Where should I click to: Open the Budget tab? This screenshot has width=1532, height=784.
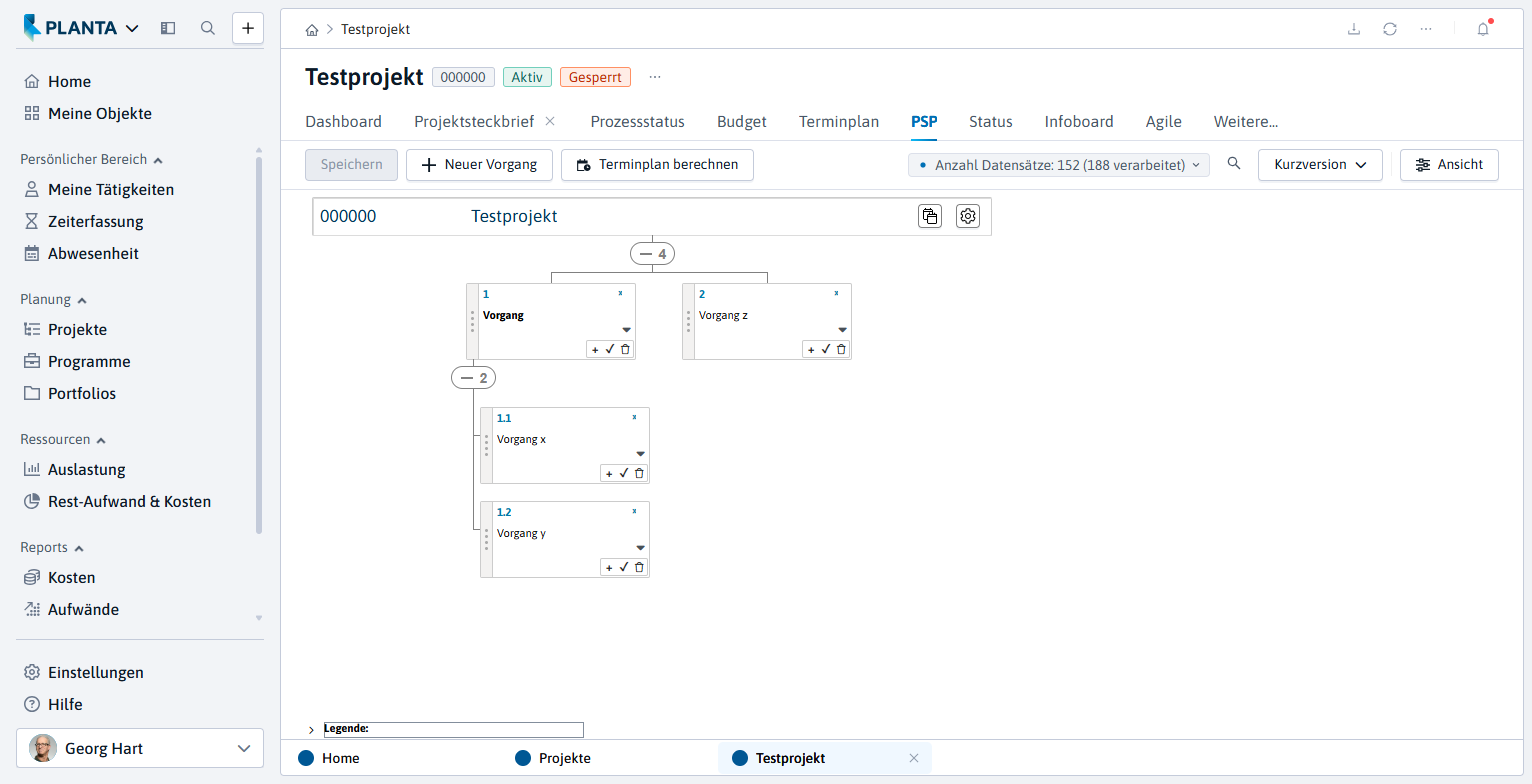(x=742, y=122)
